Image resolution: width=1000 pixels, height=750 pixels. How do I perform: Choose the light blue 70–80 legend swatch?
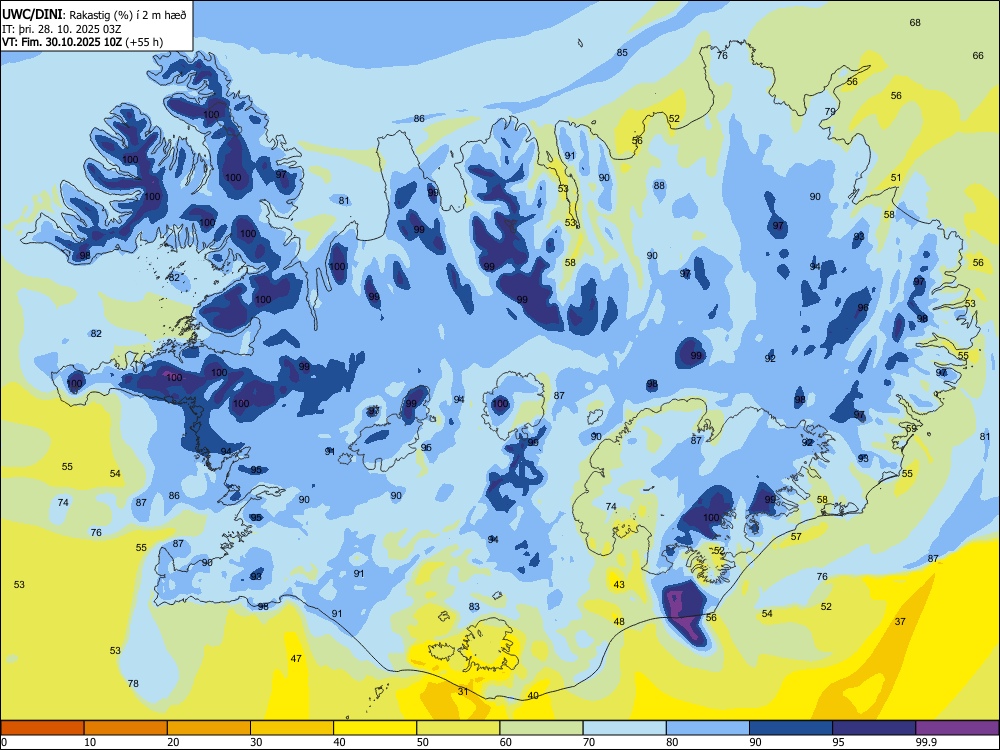pos(624,728)
